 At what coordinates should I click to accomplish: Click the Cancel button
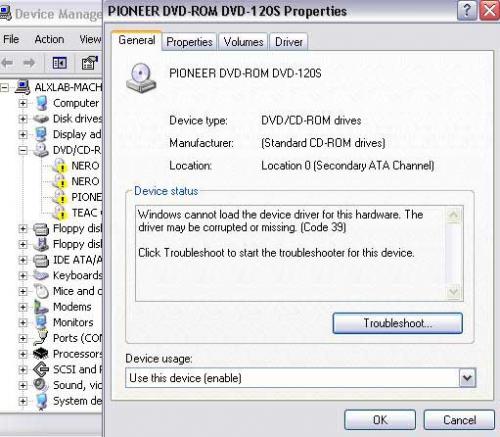tap(459, 420)
